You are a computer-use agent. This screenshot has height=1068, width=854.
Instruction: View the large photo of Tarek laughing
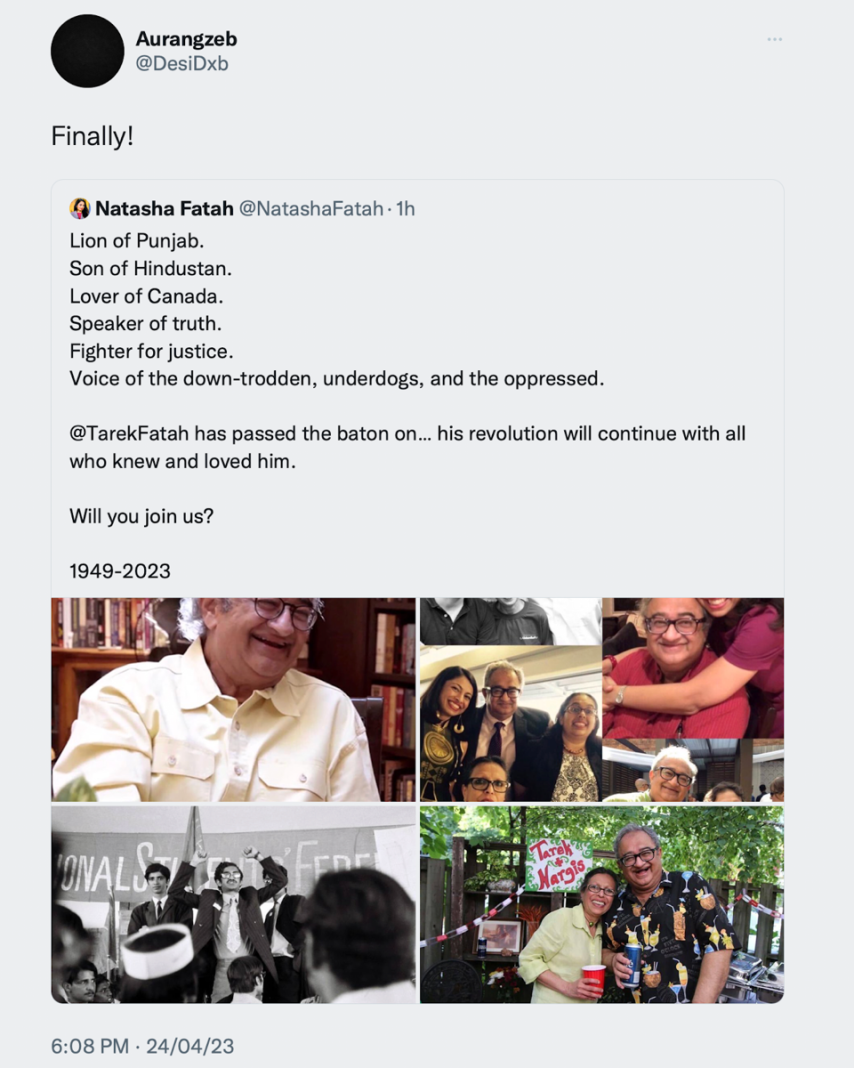click(232, 698)
